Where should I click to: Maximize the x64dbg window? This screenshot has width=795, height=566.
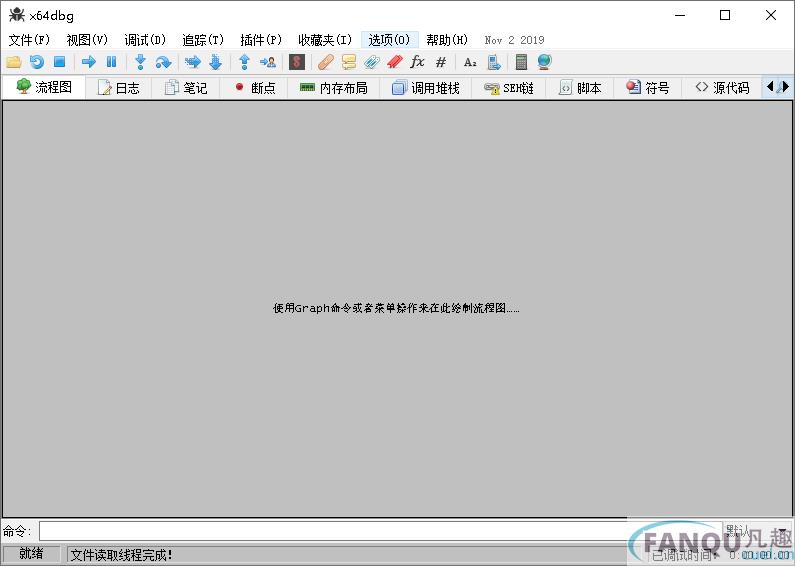tap(725, 15)
